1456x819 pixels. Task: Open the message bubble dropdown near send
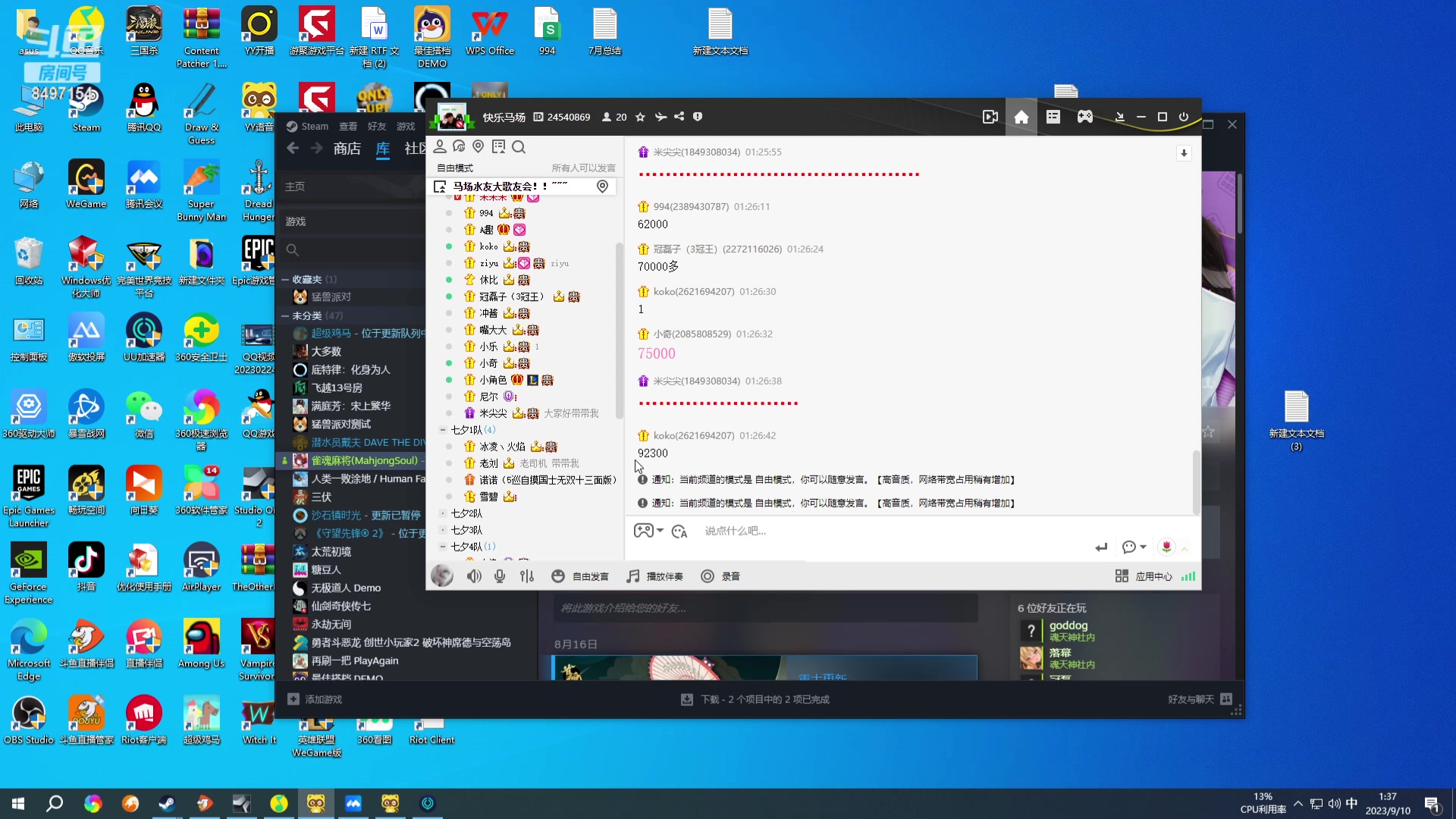[x=1143, y=547]
